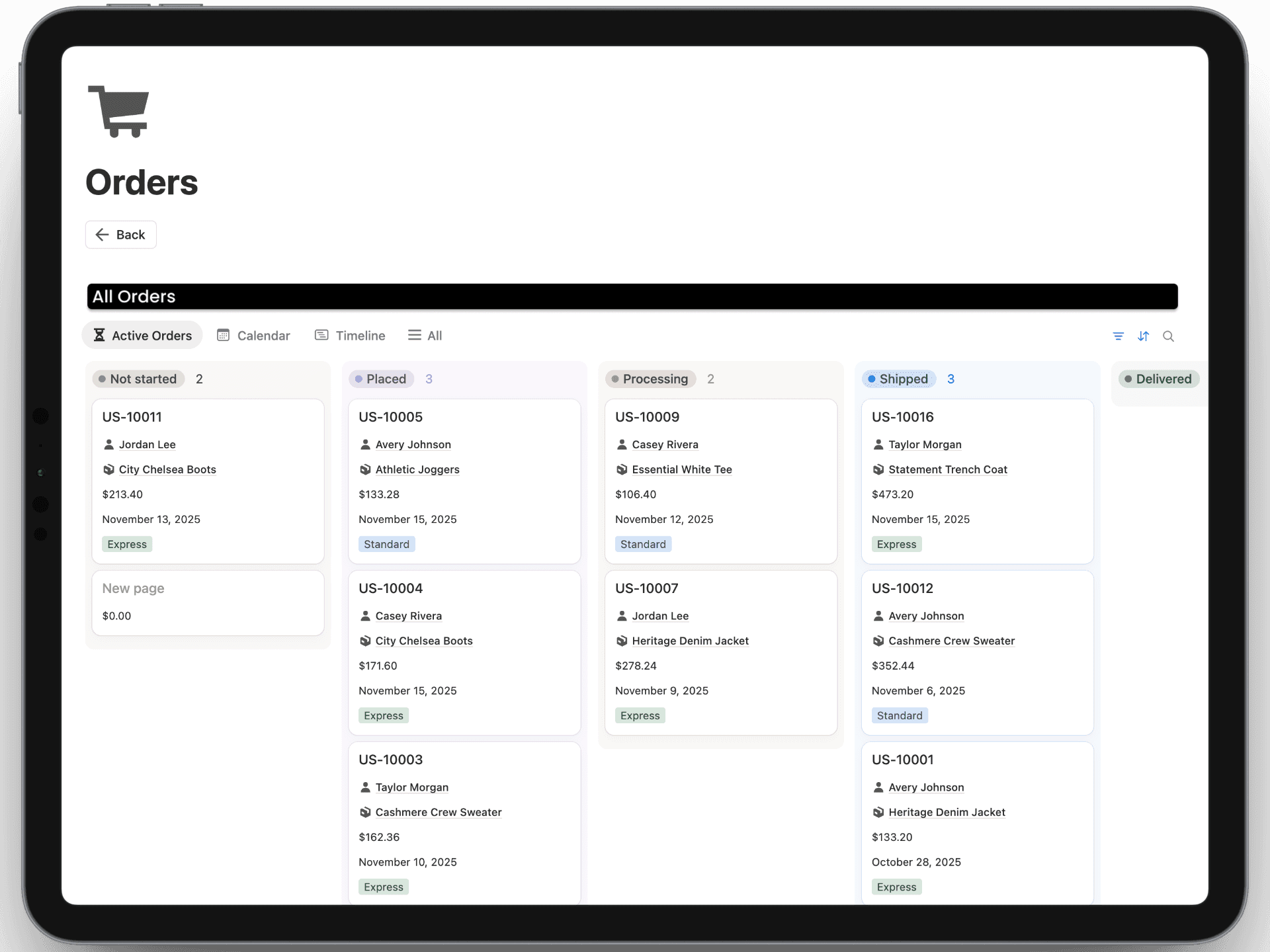Open the All list view tab
Viewport: 1270px width, 952px height.
click(425, 335)
